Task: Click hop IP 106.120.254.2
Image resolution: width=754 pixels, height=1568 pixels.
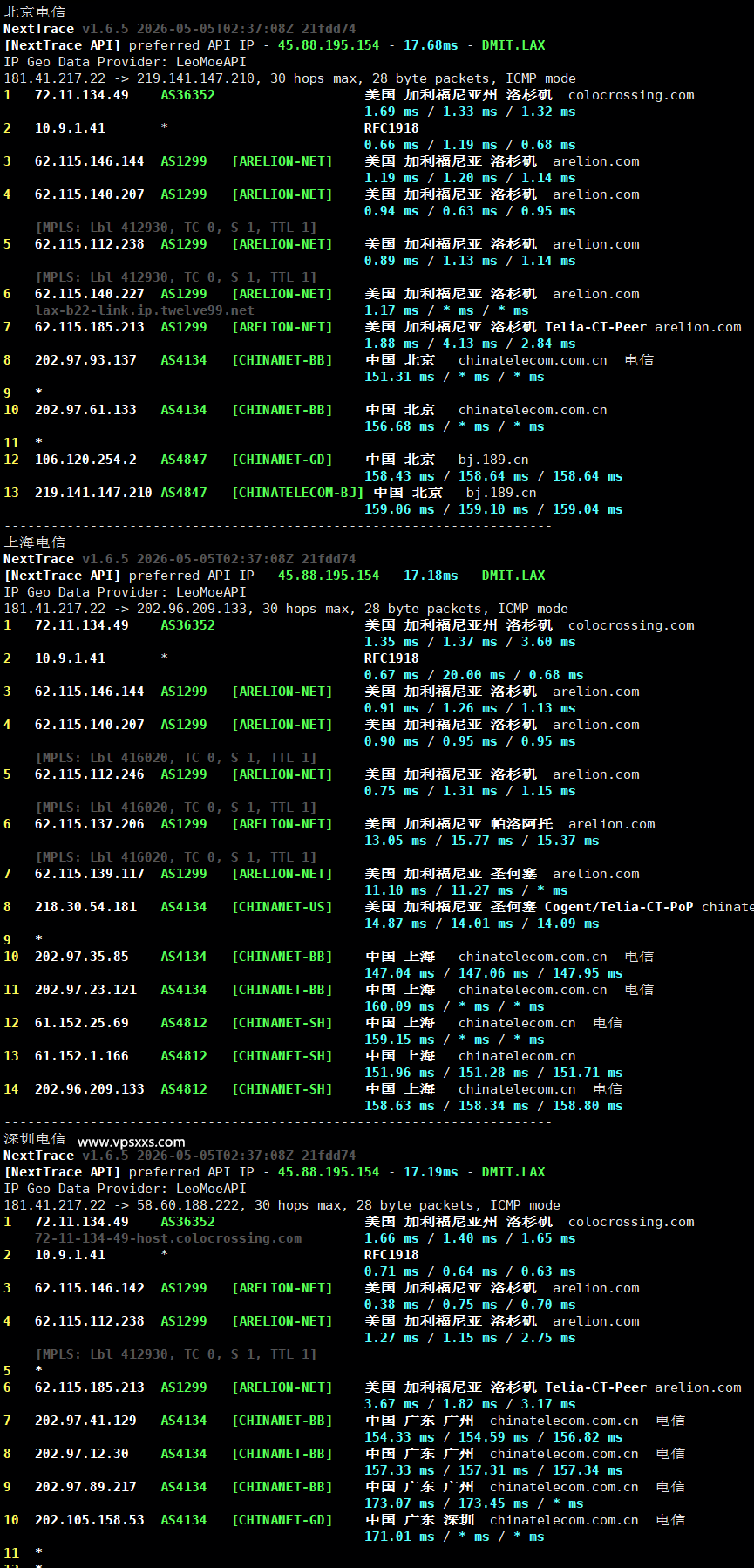Action: (x=85, y=460)
